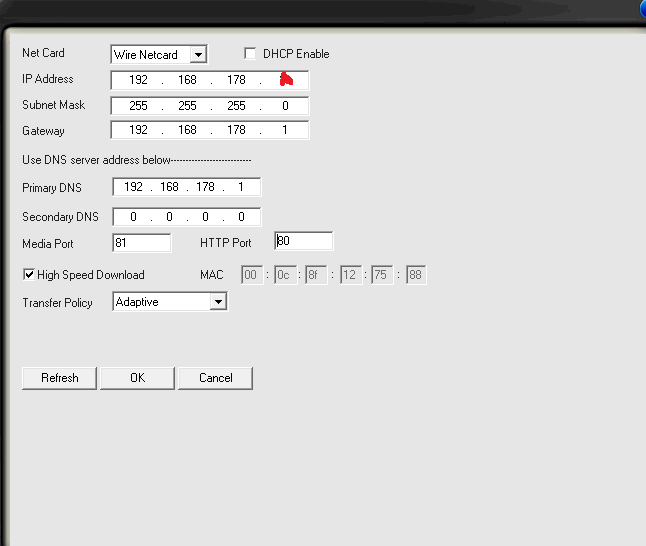
Task: Select the Secondary DNS first octet
Action: coord(133,217)
